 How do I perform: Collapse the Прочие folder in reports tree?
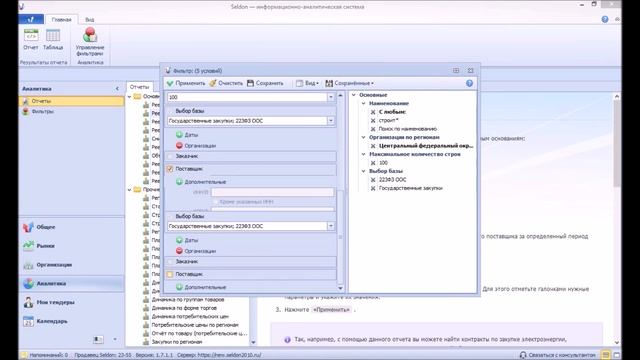(129, 189)
